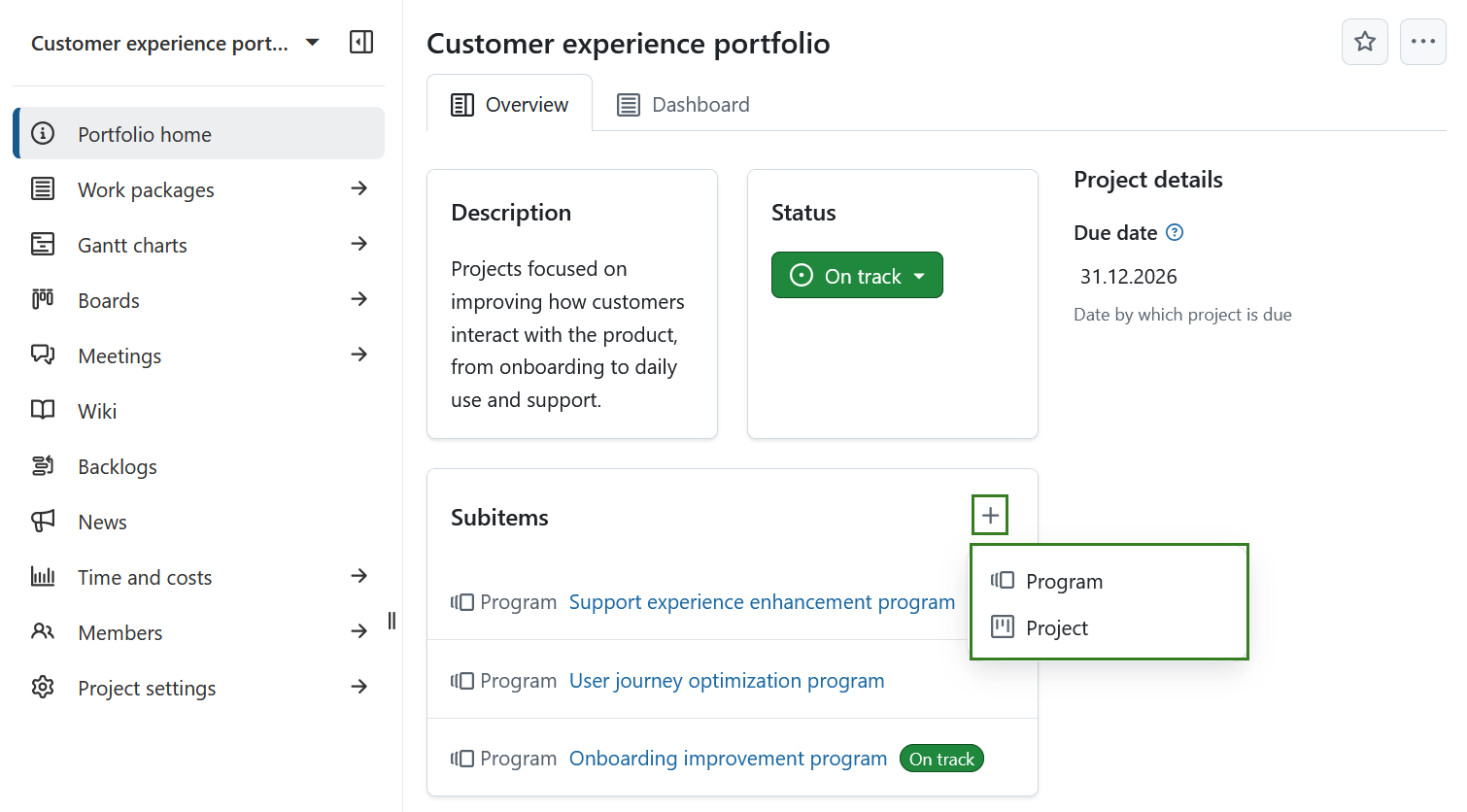The width and height of the screenshot is (1467, 812).
Task: Click the Meetings chat bubble icon
Action: coord(43,355)
